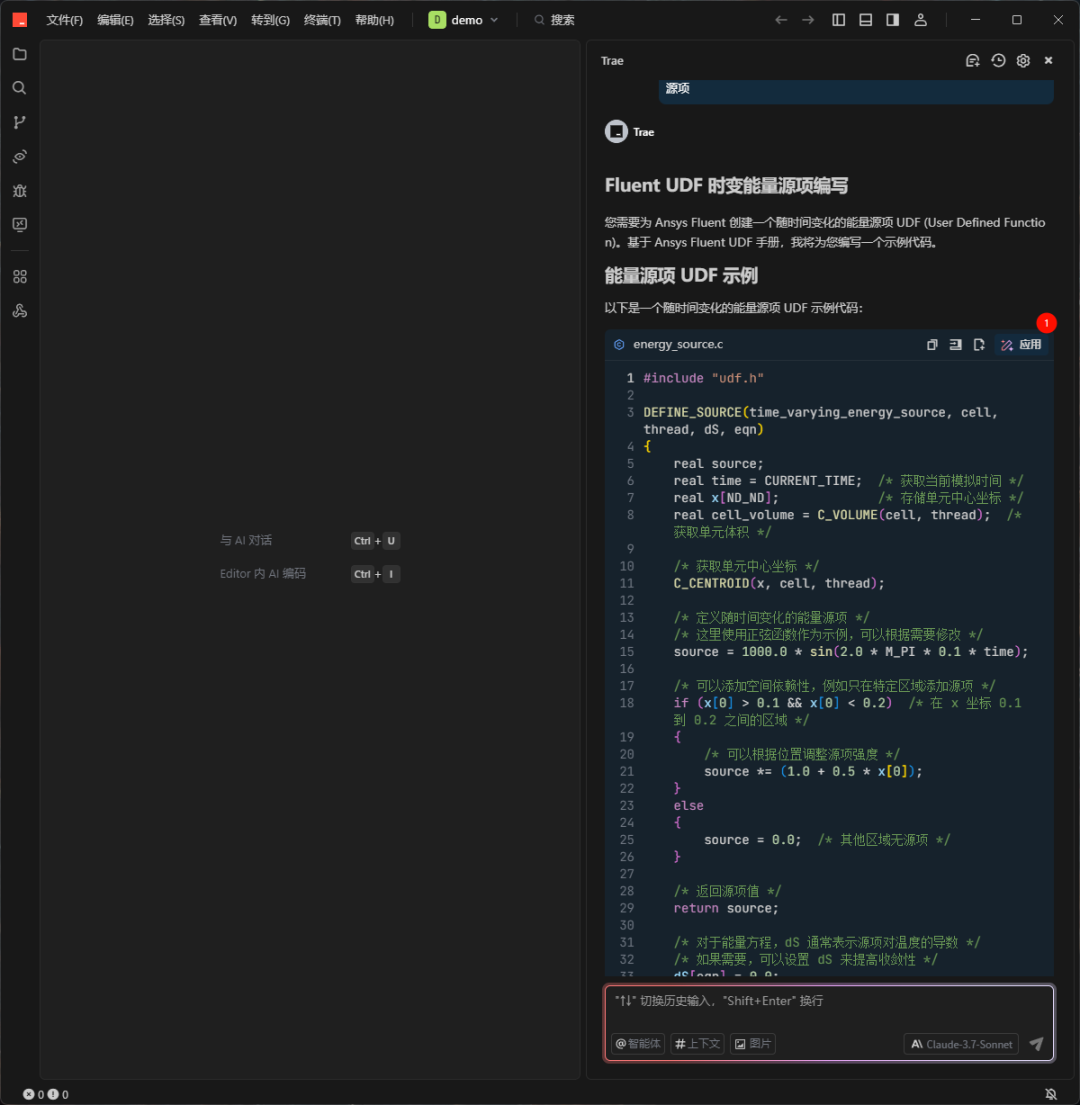1080x1105 pixels.
Task: Toggle the bottom panel layout button
Action: 866,20
